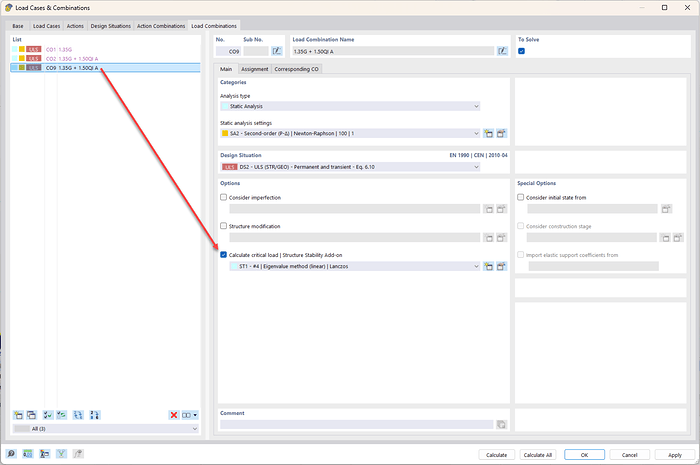The height and width of the screenshot is (465, 700).
Task: Click the greyed script function icon
Action: [78, 454]
